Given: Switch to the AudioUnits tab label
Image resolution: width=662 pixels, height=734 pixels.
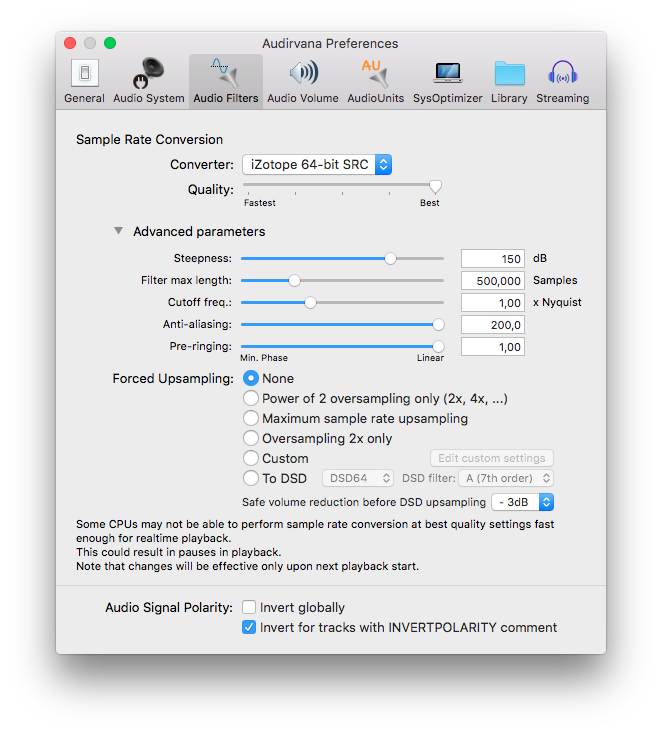Looking at the screenshot, I should pos(375,98).
